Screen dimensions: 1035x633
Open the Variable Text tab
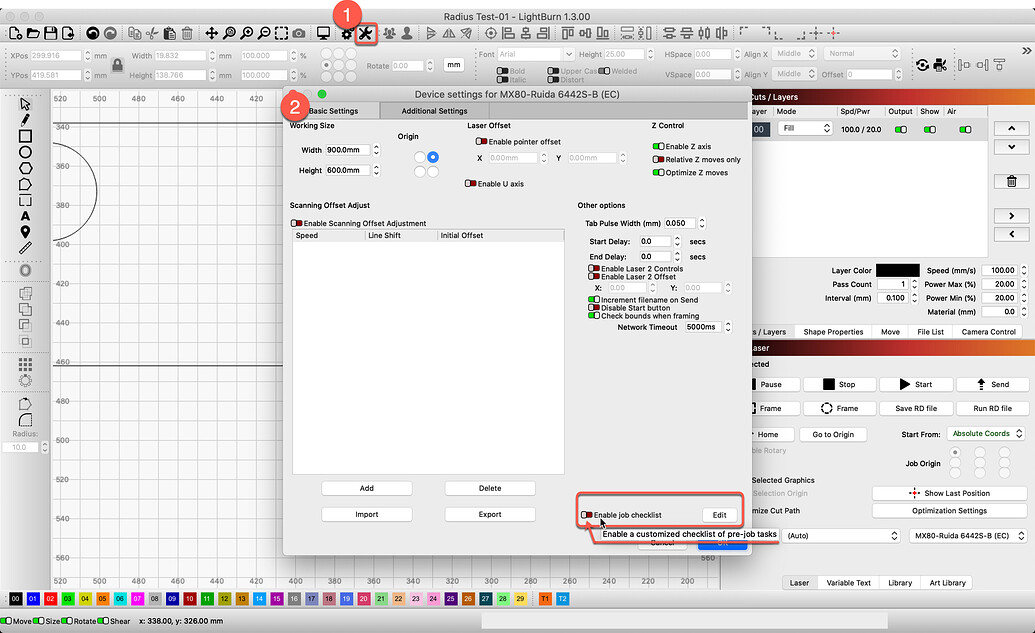click(x=847, y=582)
